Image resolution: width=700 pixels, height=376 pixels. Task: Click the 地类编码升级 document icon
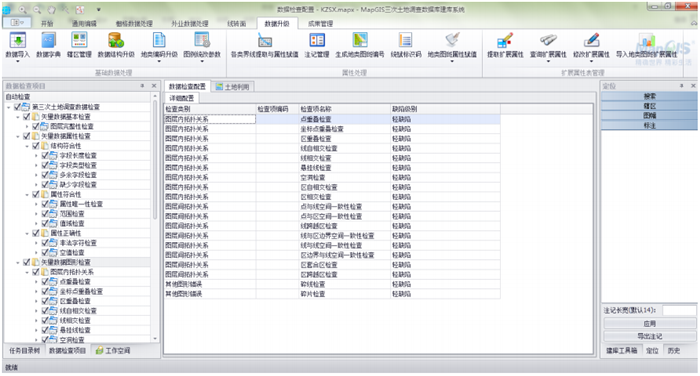pos(159,41)
